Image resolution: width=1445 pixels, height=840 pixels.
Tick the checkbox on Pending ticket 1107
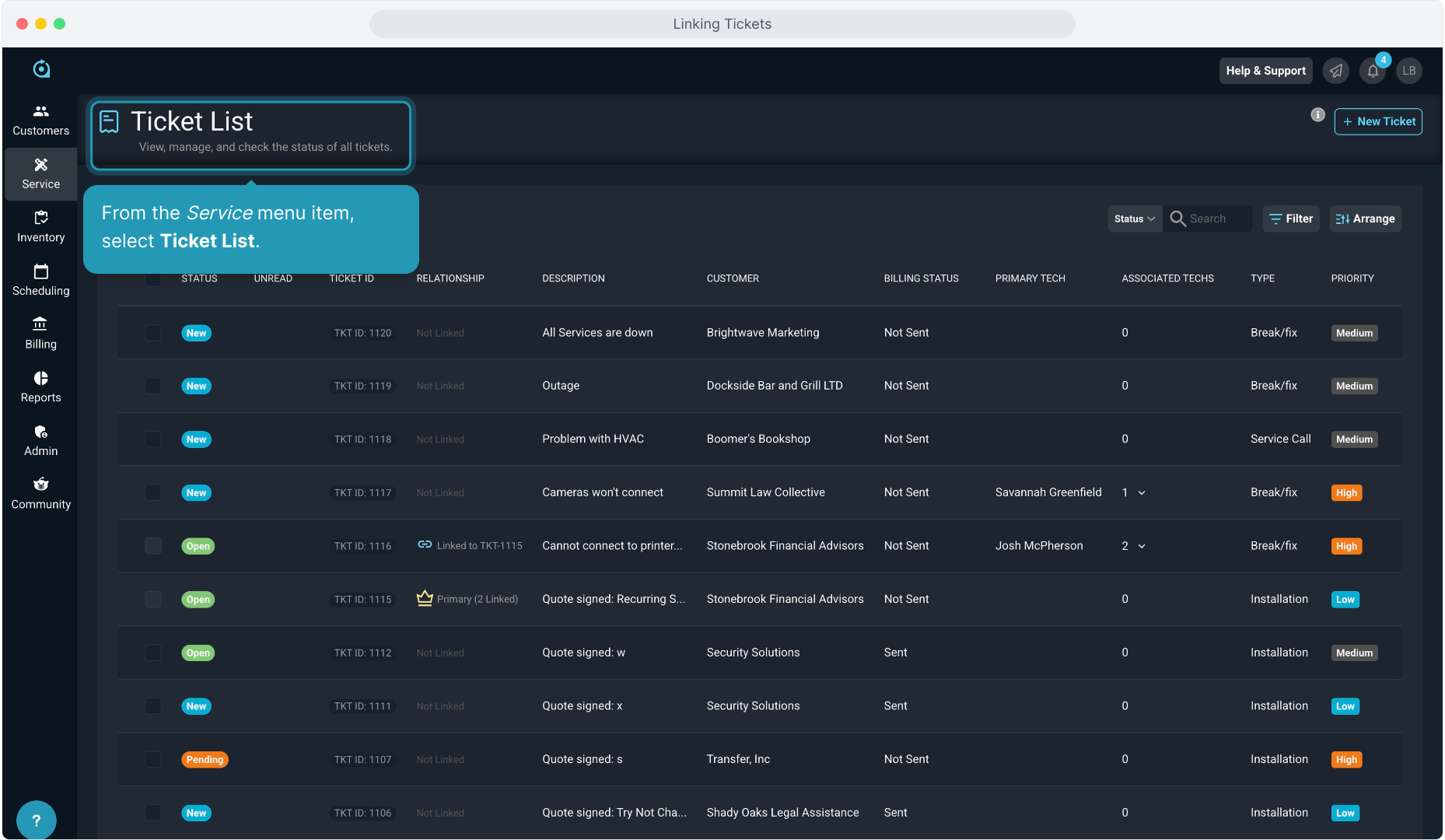pyautogui.click(x=153, y=759)
